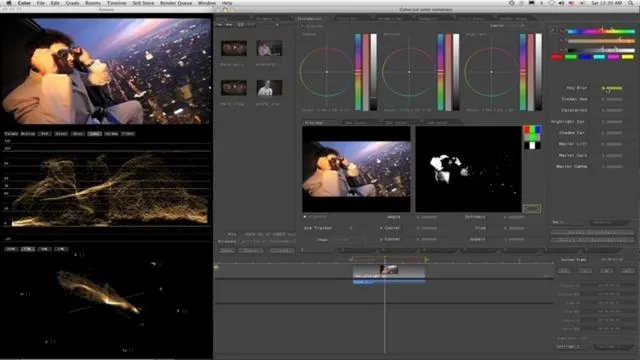This screenshot has height=360, width=640.
Task: Open the Render Queue menu
Action: 176,3
